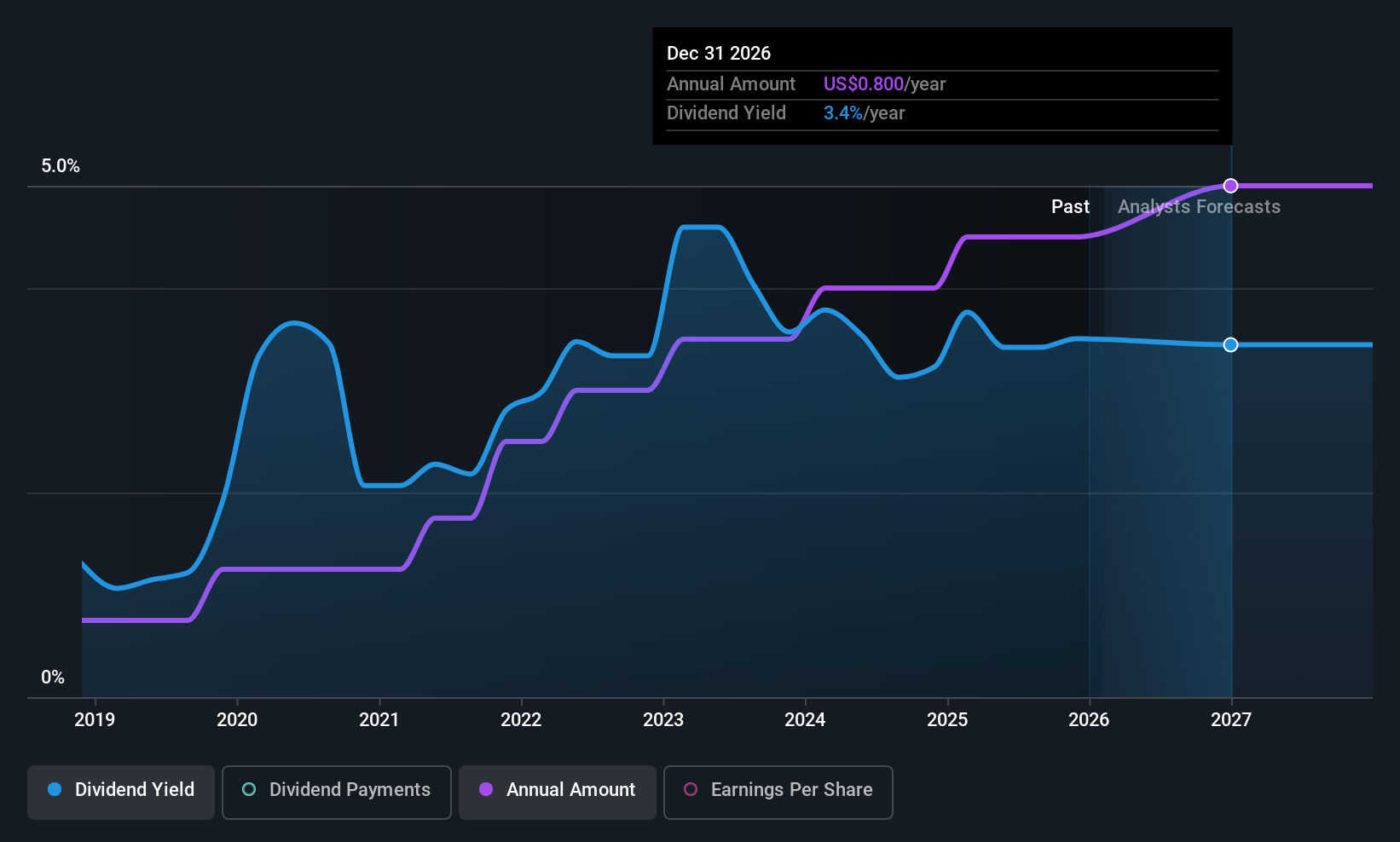Viewport: 1400px width, 842px height.
Task: Click the Analysts Forecasts label
Action: click(x=1199, y=207)
